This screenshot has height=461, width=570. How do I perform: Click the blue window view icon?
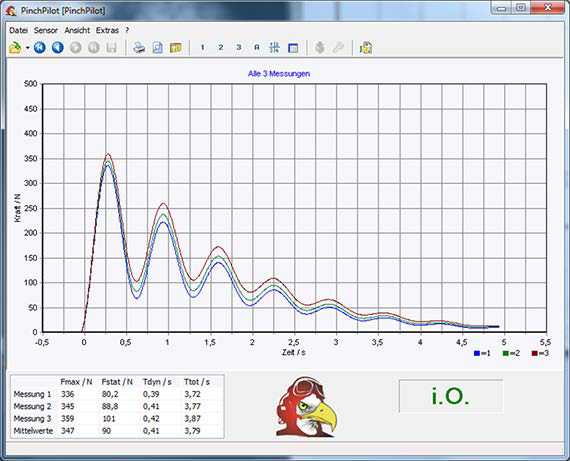point(293,48)
